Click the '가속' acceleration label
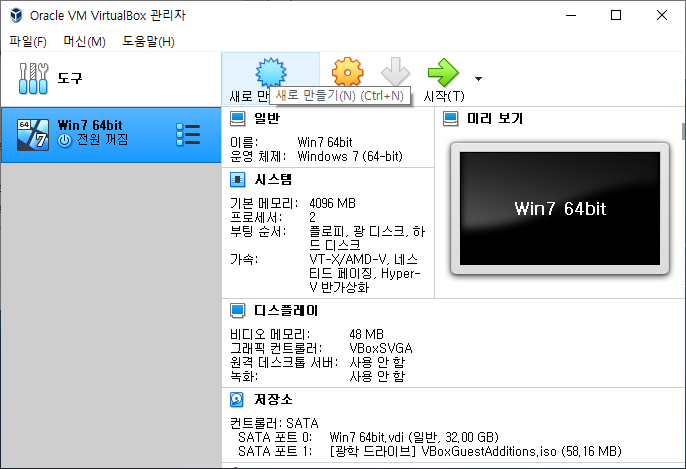This screenshot has height=469, width=686. tap(244, 259)
